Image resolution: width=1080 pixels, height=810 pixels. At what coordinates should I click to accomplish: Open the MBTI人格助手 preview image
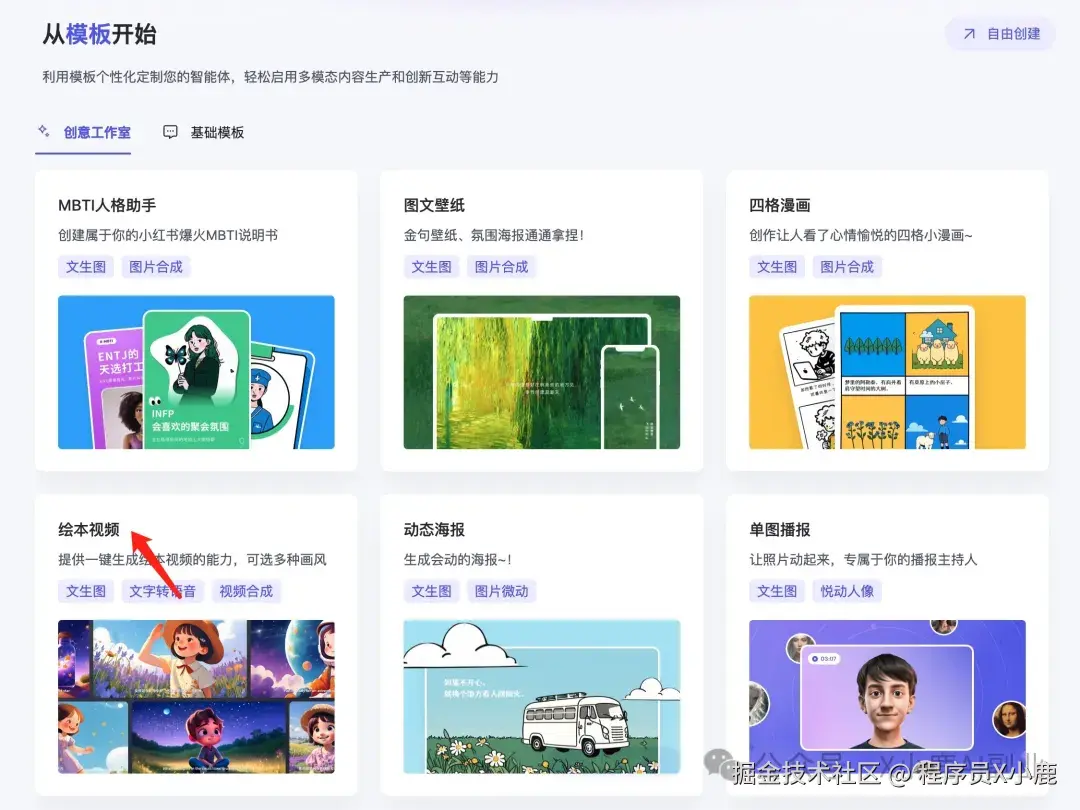click(x=196, y=372)
